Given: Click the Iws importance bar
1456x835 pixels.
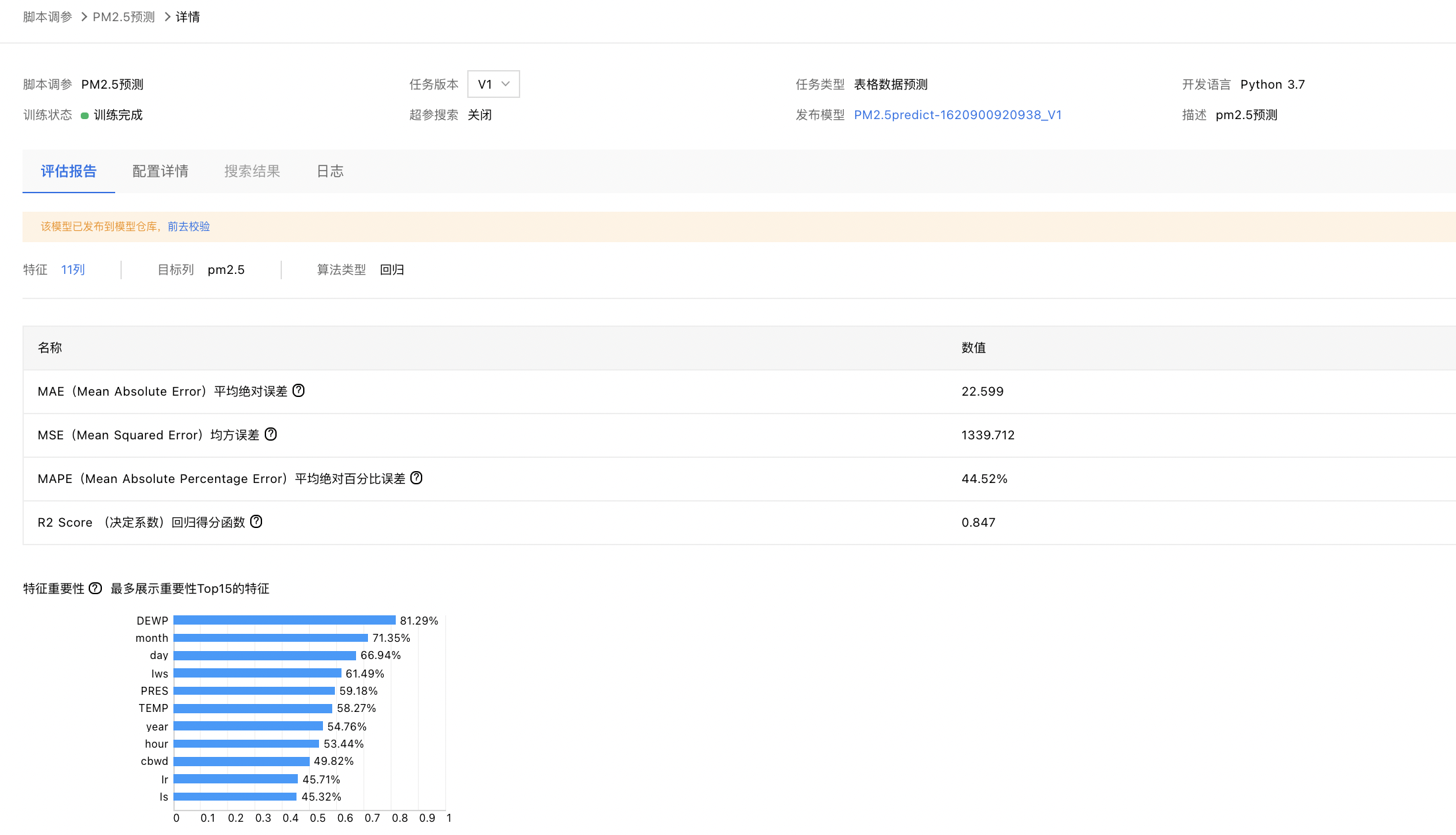Looking at the screenshot, I should point(257,673).
